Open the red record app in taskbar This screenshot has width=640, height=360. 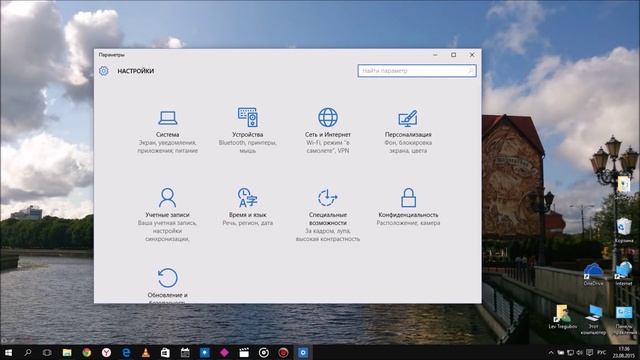(x=283, y=352)
